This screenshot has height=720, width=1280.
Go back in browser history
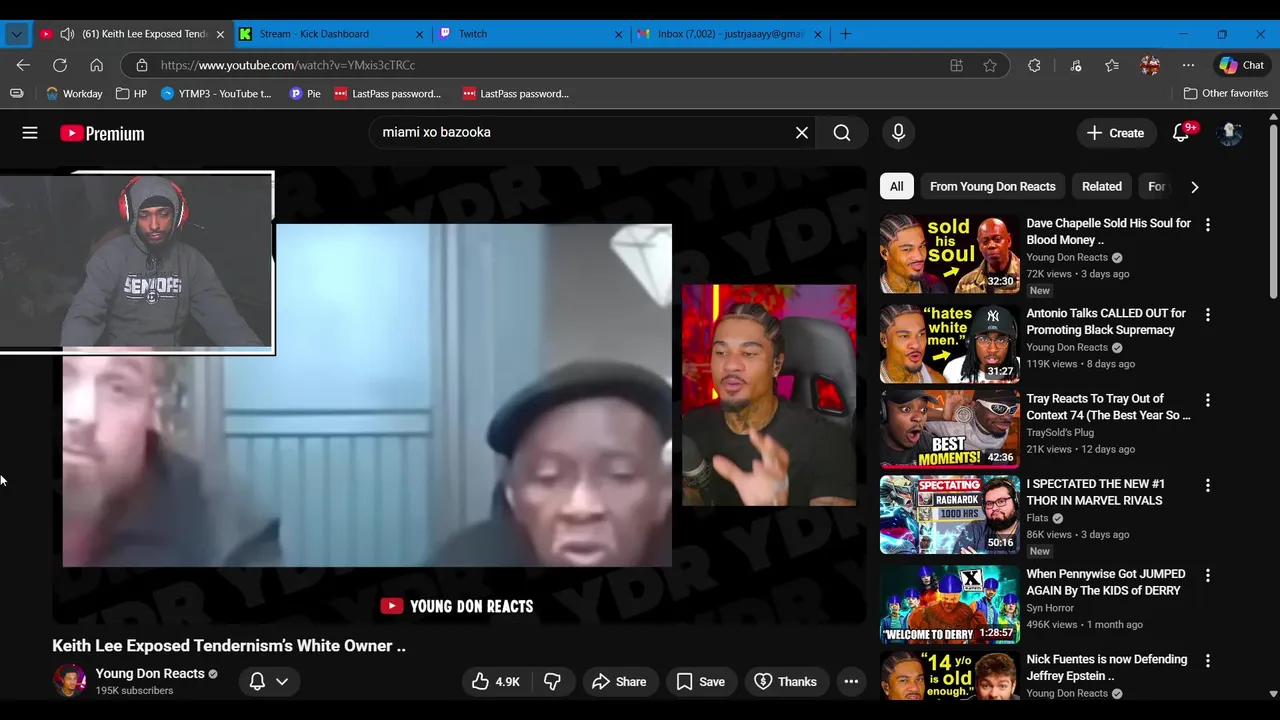[23, 65]
